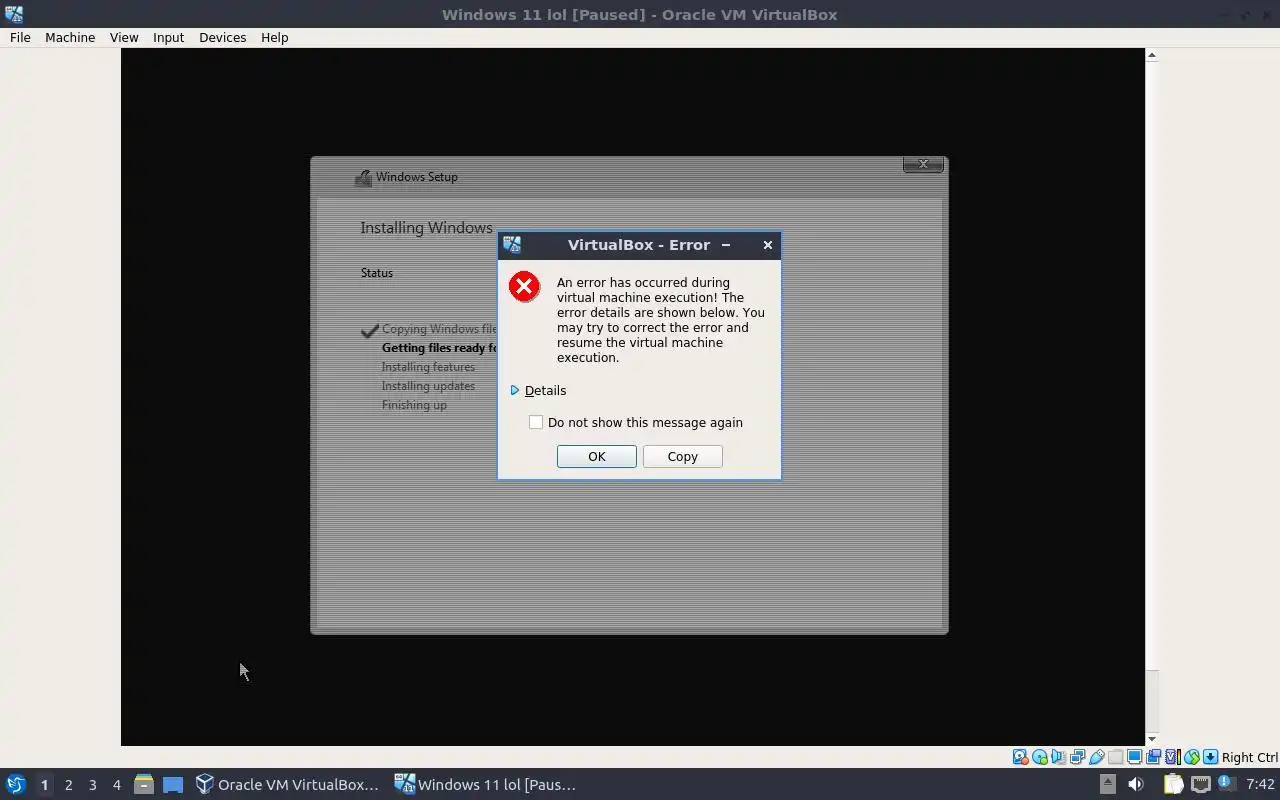This screenshot has width=1280, height=800.
Task: Open the Input menu
Action: tap(168, 37)
